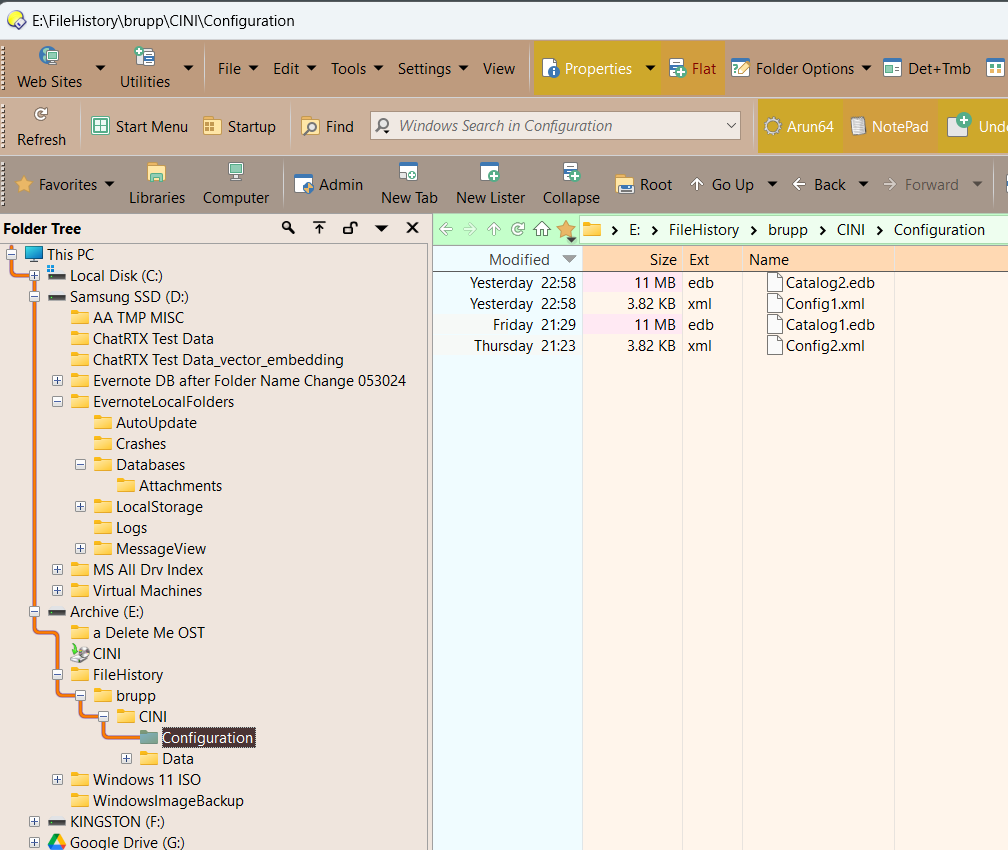
Task: Click the Admin mode button
Action: pyautogui.click(x=328, y=185)
